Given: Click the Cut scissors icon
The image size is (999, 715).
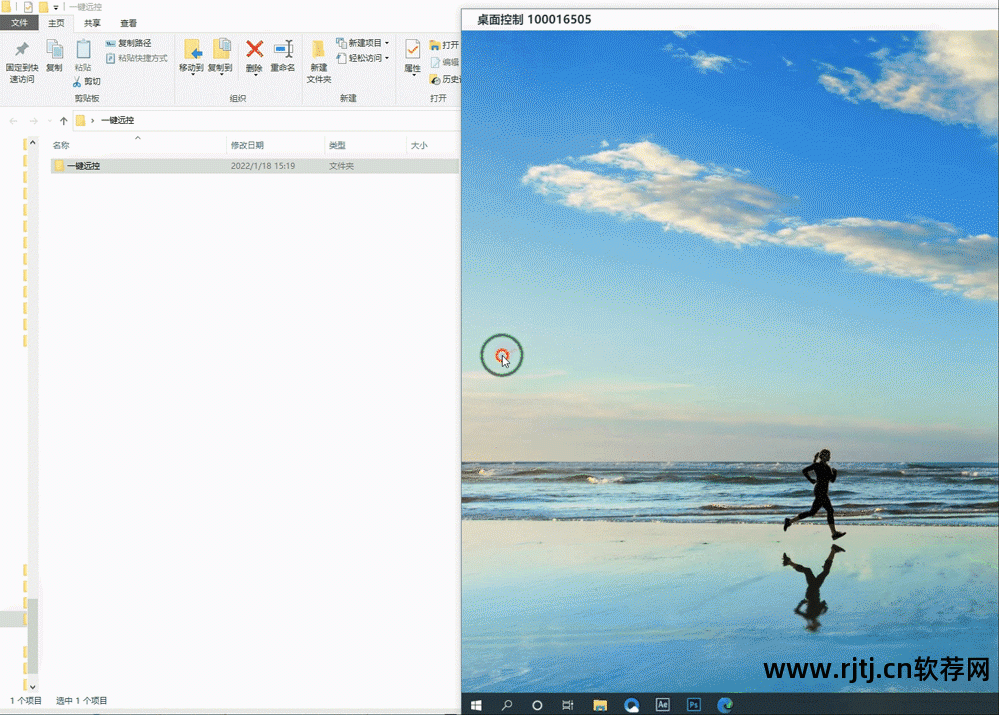Looking at the screenshot, I should click(77, 81).
